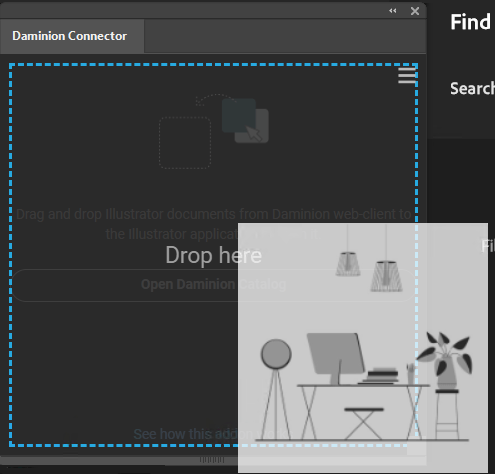Click the dragged office desk image thumbnail
Viewport: 495px width, 474px height.
[363, 348]
